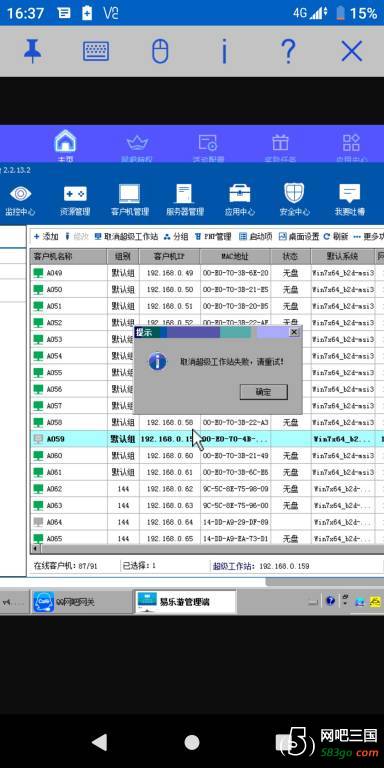This screenshot has height=768, width=384.
Task: Select client row A049
Action: 207,273
